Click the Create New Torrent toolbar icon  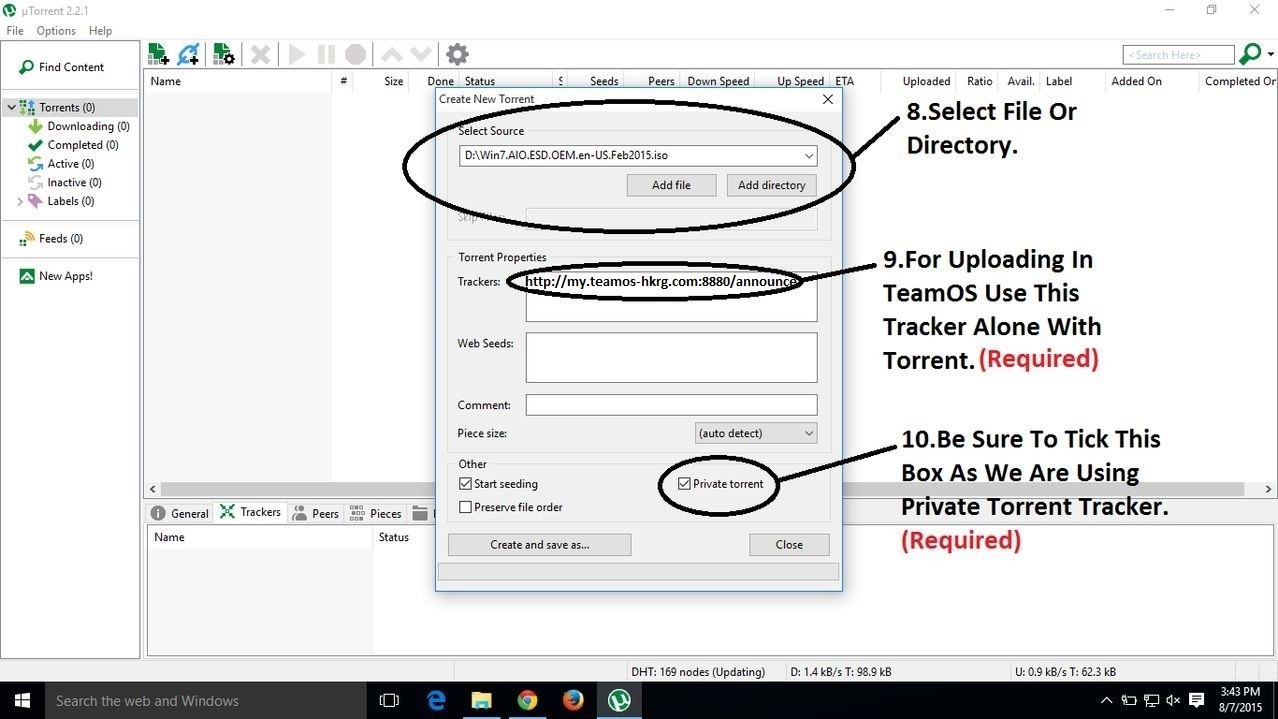point(224,54)
